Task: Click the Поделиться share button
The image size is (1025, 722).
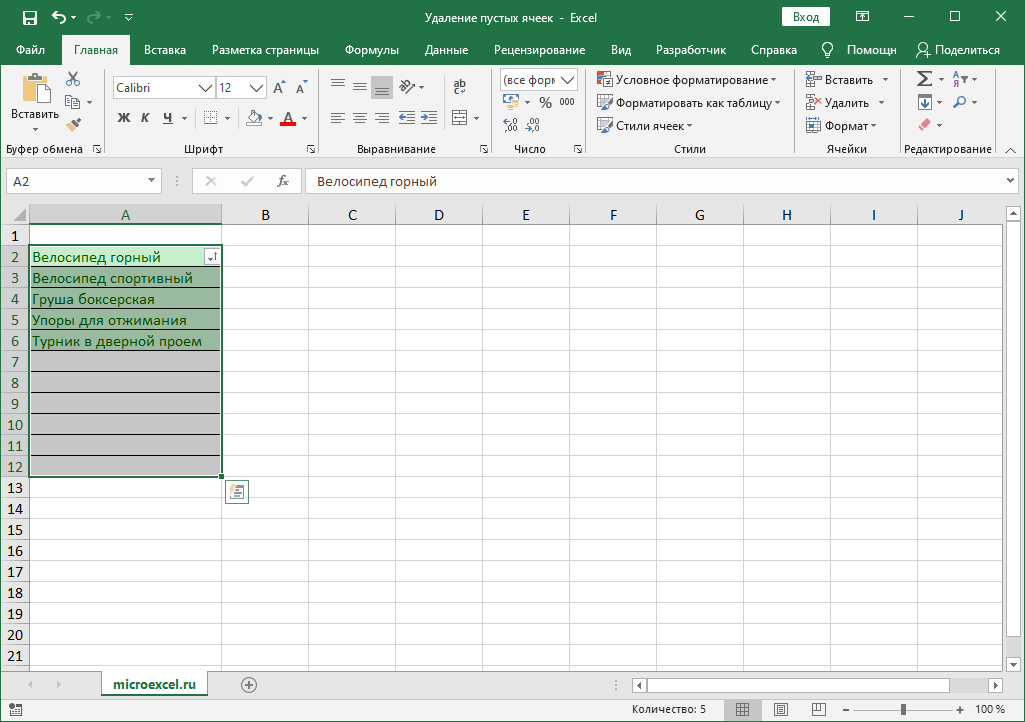Action: tap(958, 50)
